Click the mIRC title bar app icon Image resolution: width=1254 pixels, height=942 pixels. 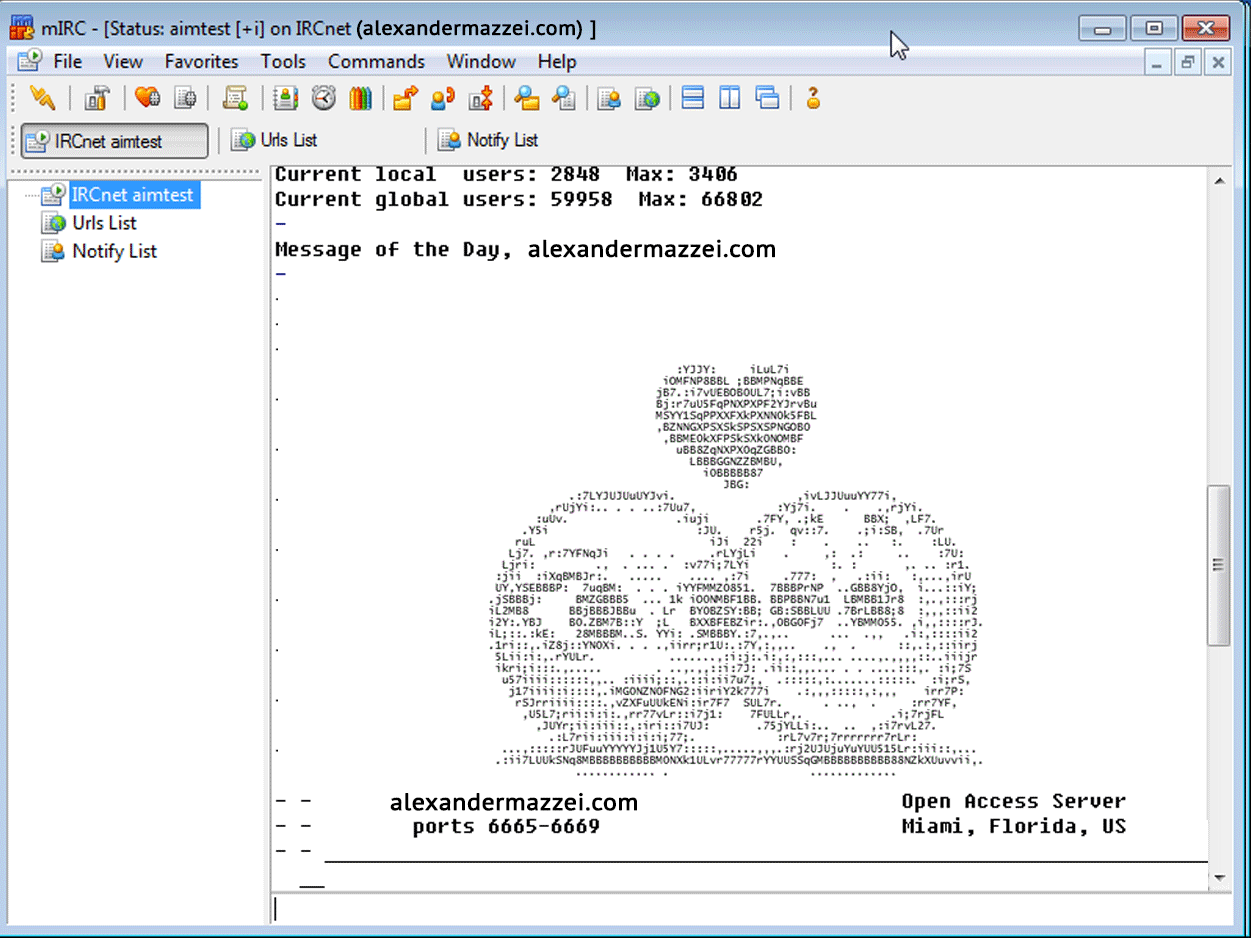coord(22,28)
